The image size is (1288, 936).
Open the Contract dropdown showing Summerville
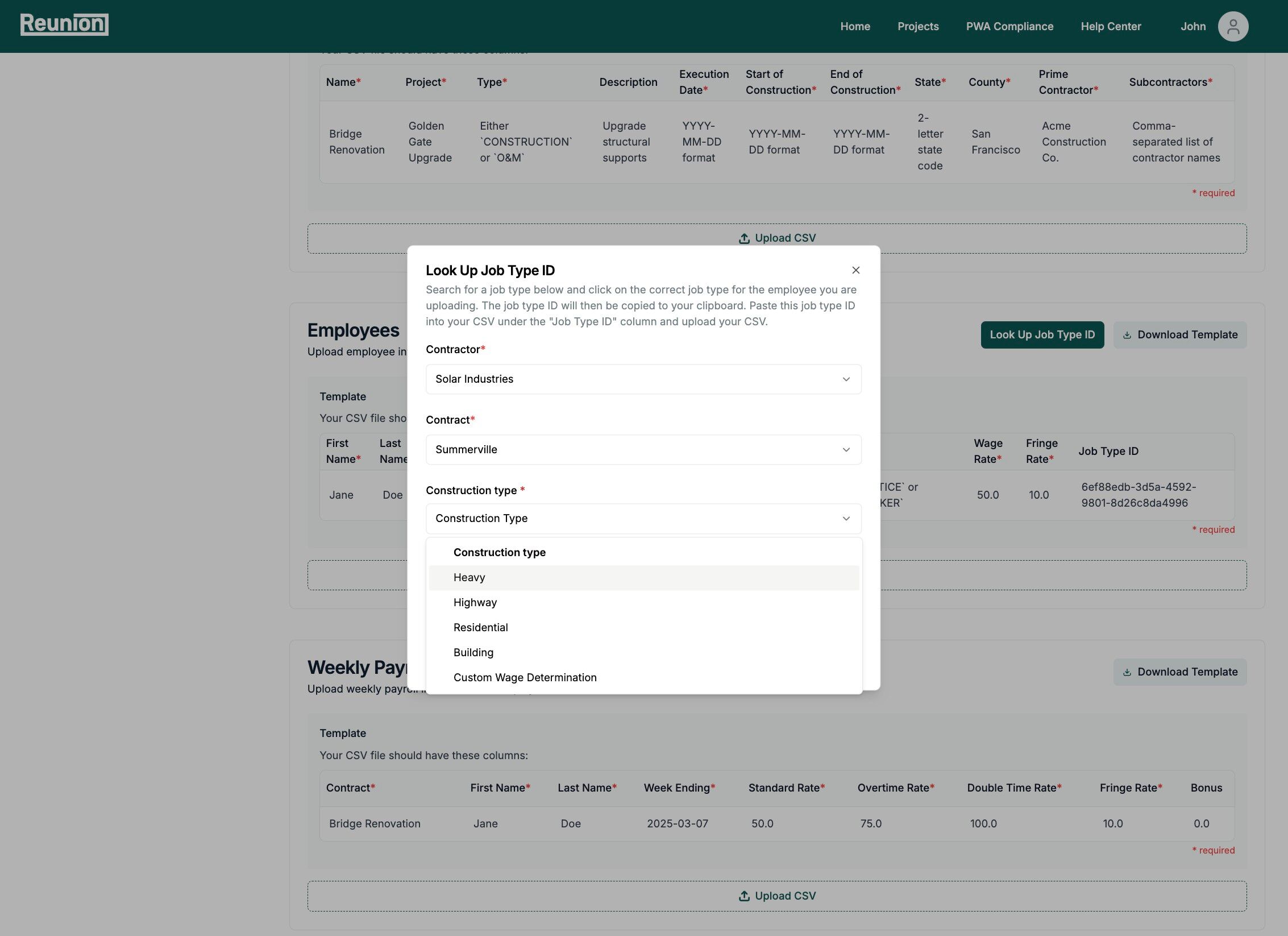(643, 450)
